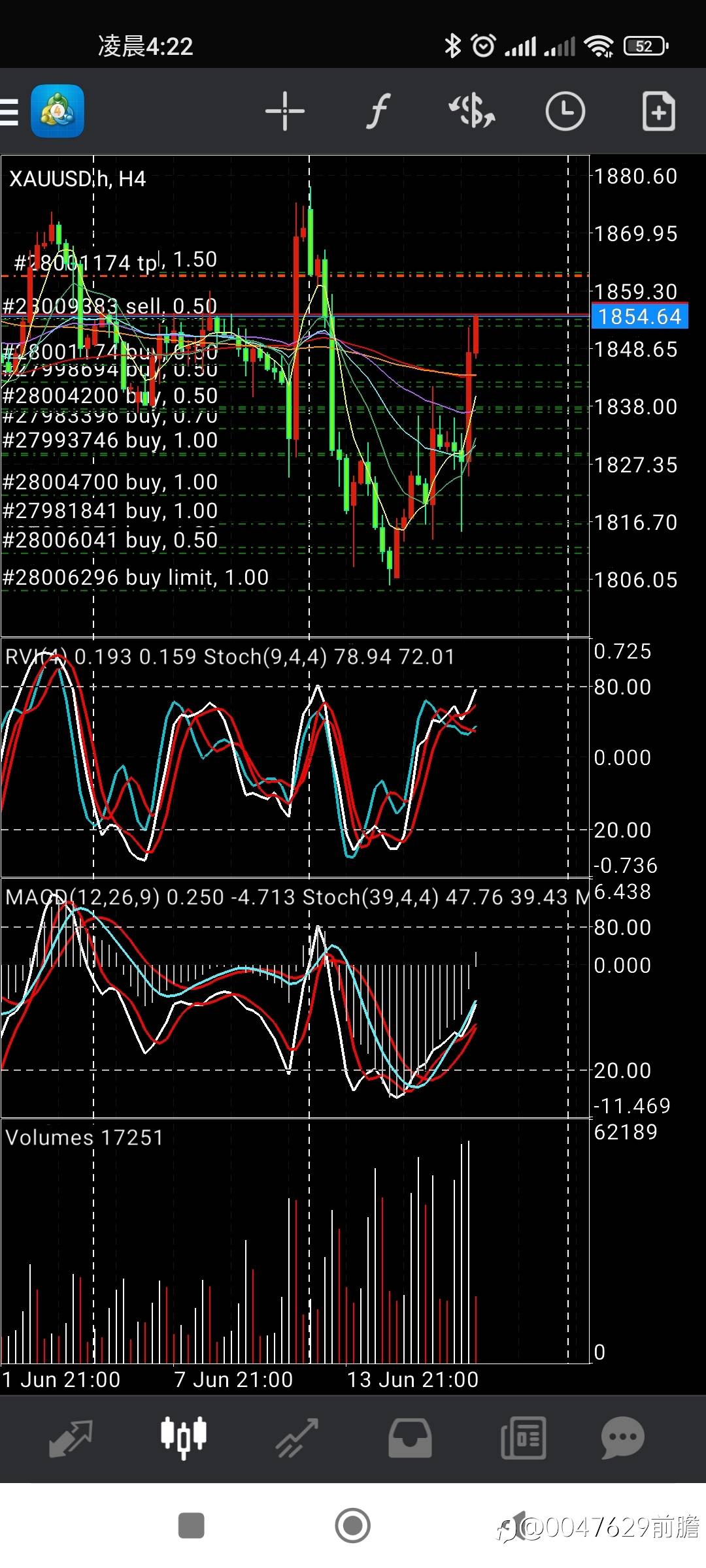The width and height of the screenshot is (706, 1568).
Task: Open the hamburger side menu
Action: (9, 111)
